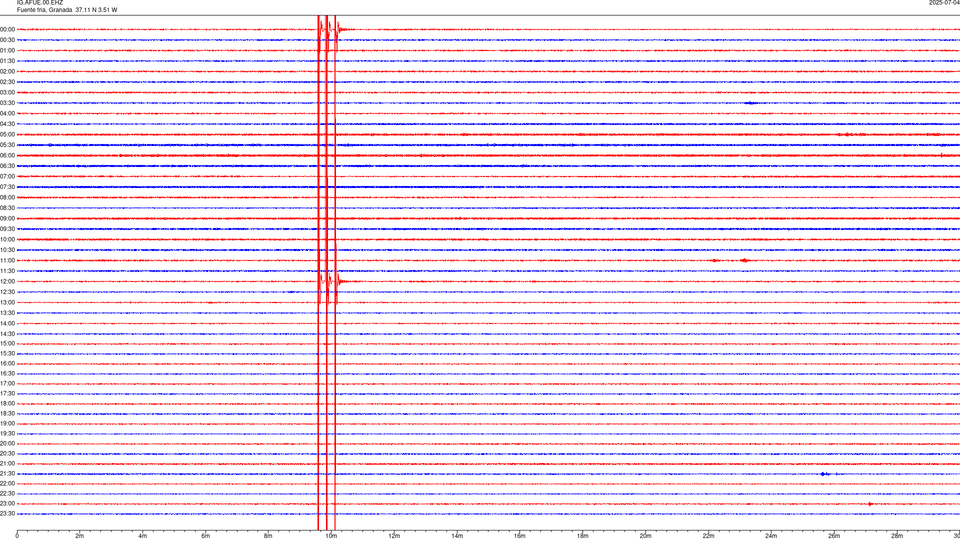Click the small blue event on the 21:30 trace
This screenshot has height=540, width=960.
pyautogui.click(x=827, y=474)
